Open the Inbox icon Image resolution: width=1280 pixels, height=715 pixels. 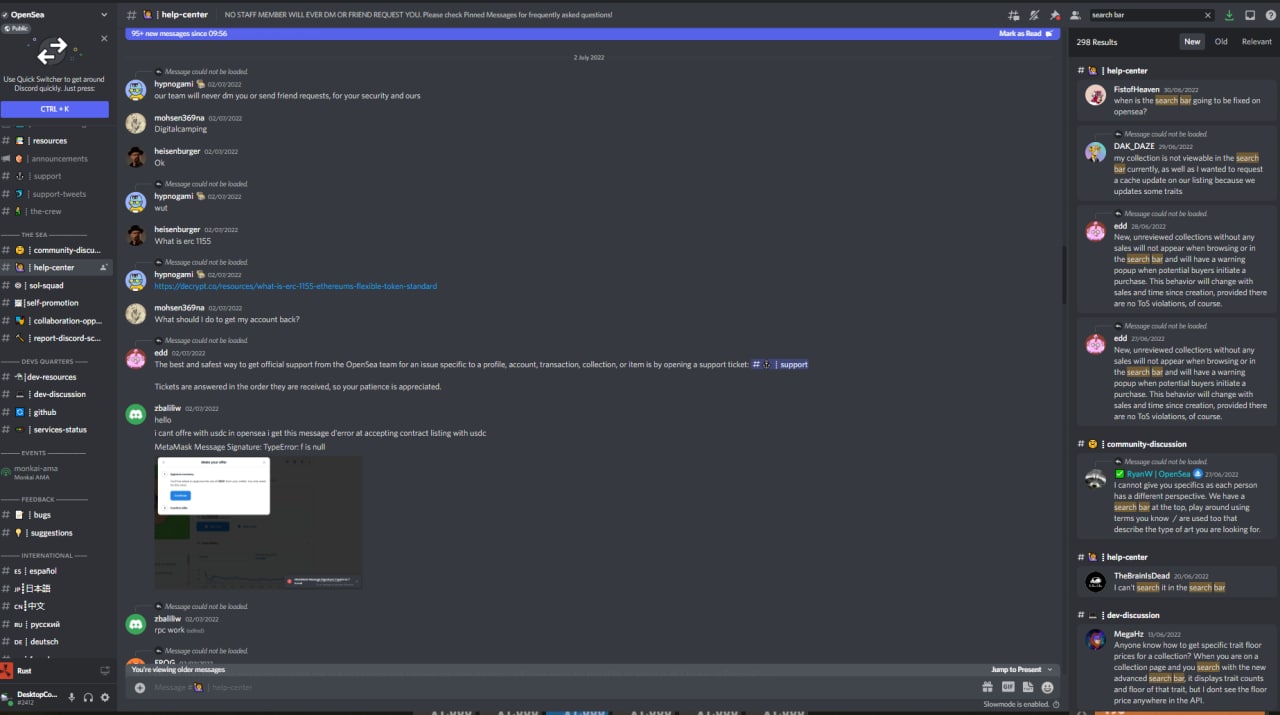pos(1250,15)
